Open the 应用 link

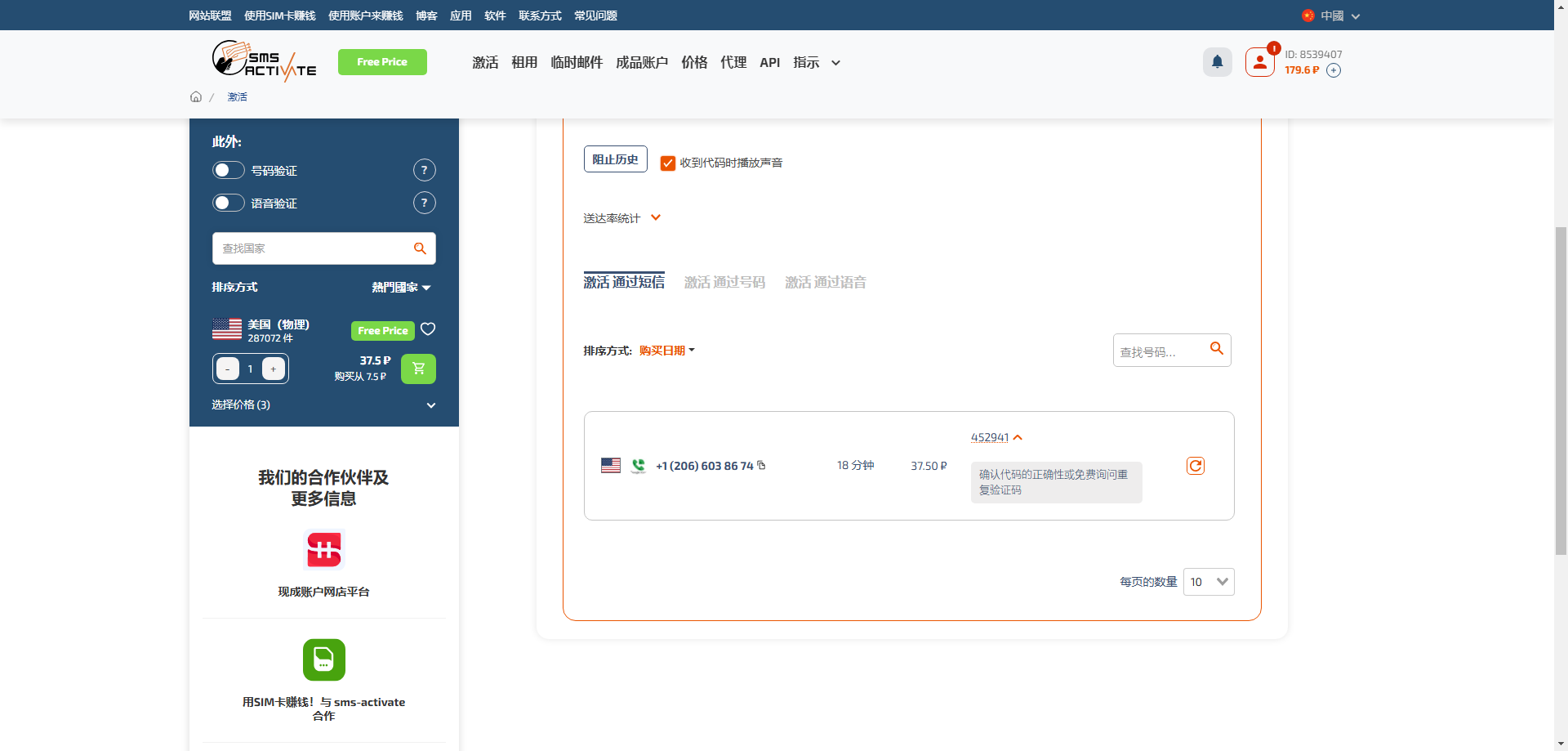(461, 16)
